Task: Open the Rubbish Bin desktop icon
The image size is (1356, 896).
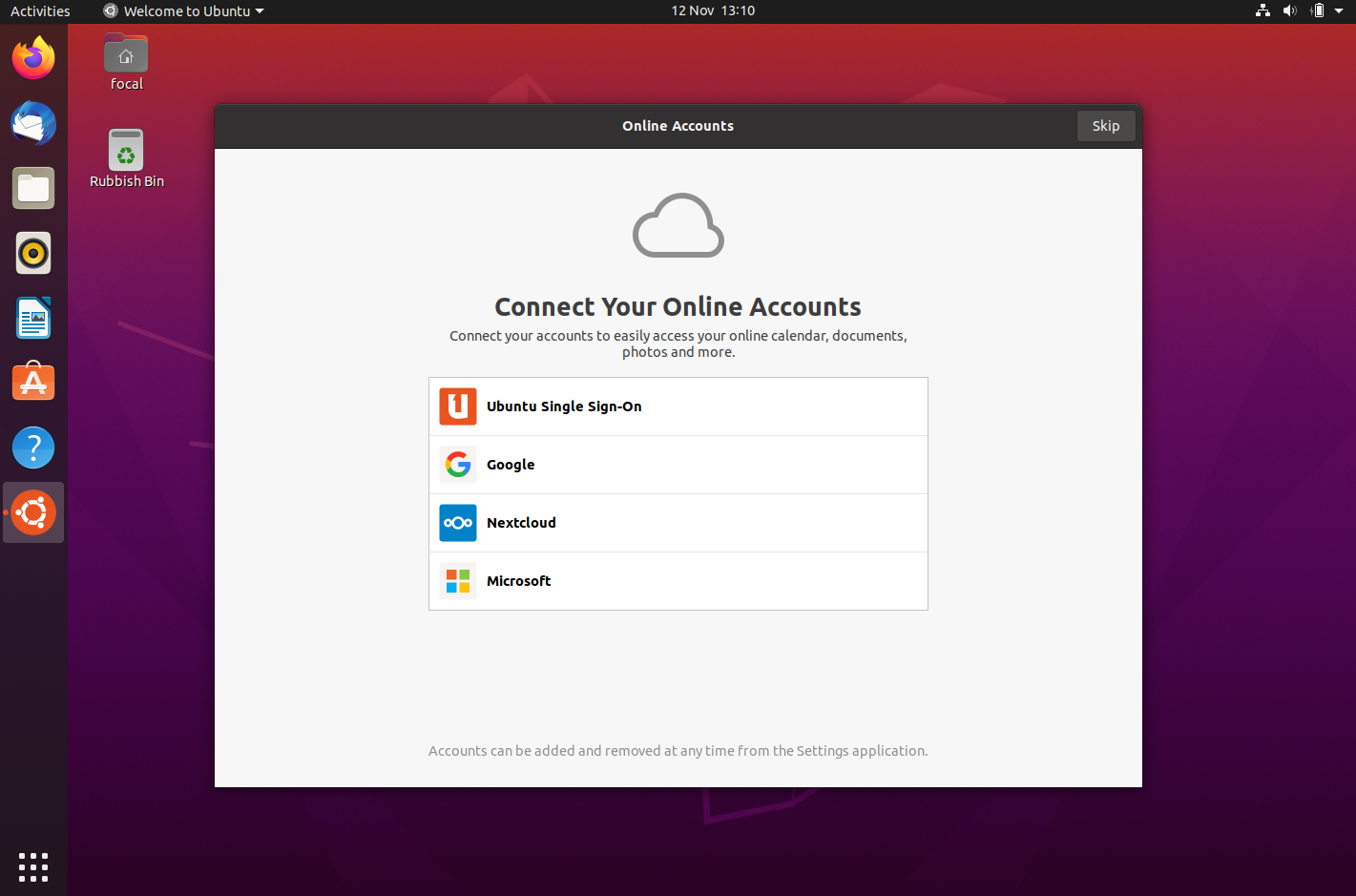Action: pyautogui.click(x=126, y=153)
